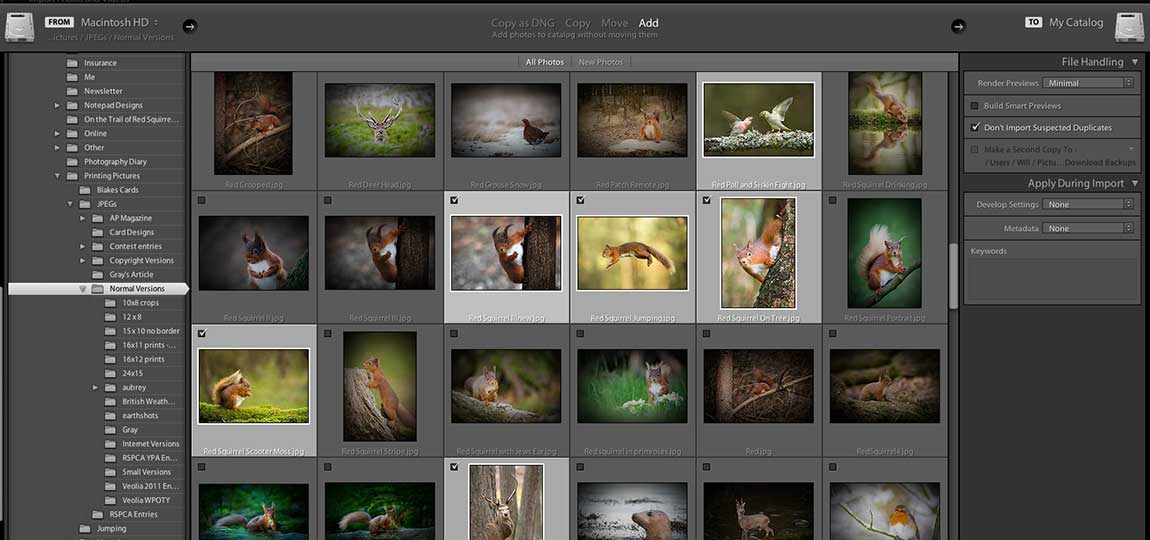Uncheck the Red Squirrel On Tree.jpg checkbox
The image size is (1150, 540).
tap(706, 200)
